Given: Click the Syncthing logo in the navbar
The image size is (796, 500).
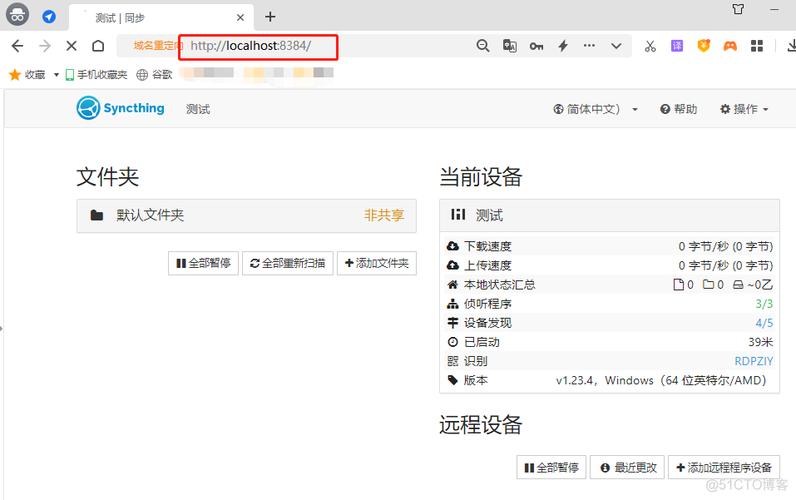Looking at the screenshot, I should click(121, 109).
